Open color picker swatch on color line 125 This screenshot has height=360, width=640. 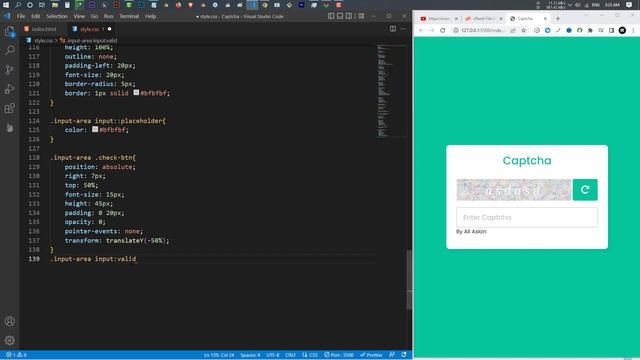95,129
